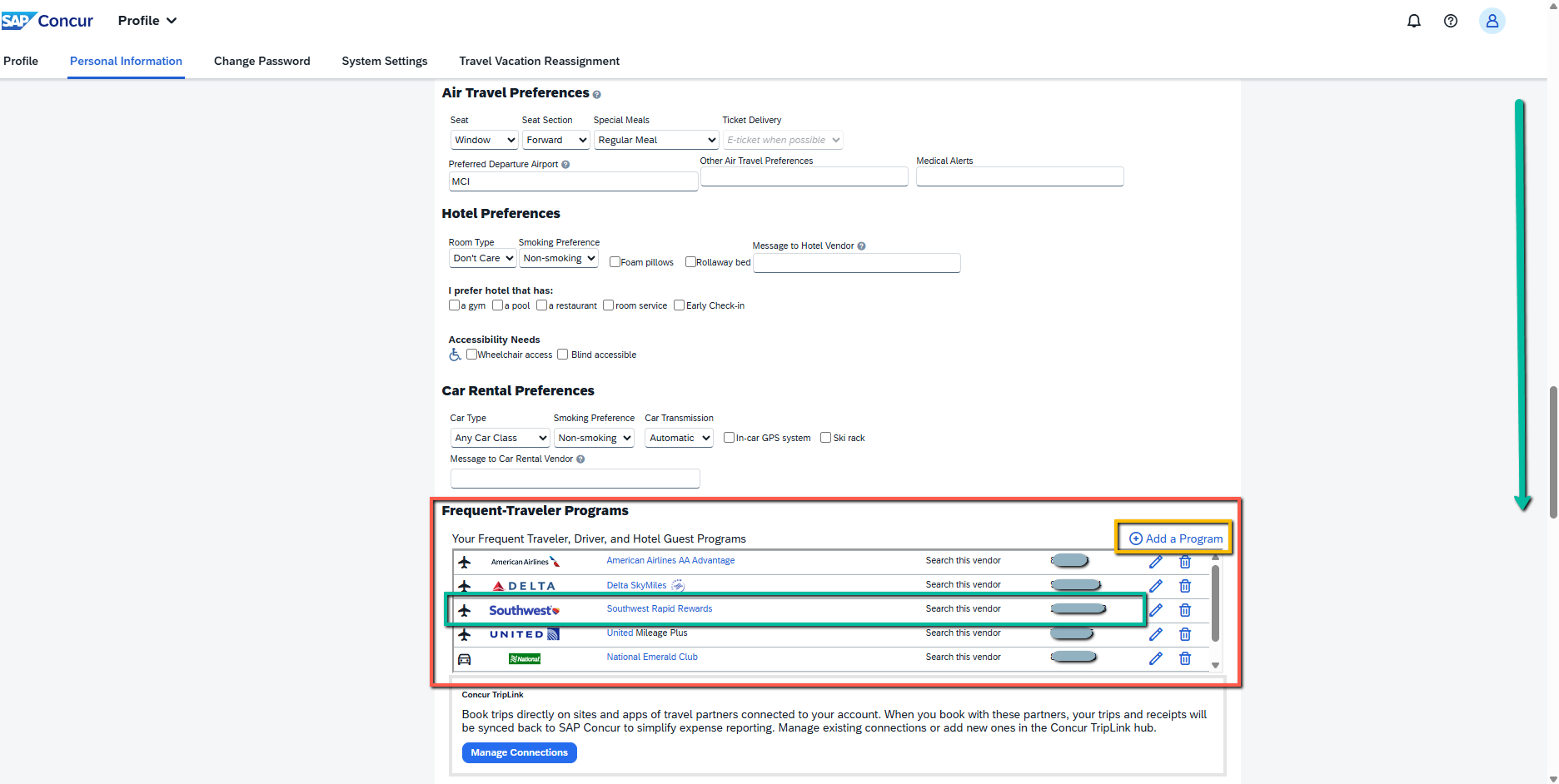Edit the United Mileage Plus entry
This screenshot has width=1559, height=784.
coord(1156,634)
